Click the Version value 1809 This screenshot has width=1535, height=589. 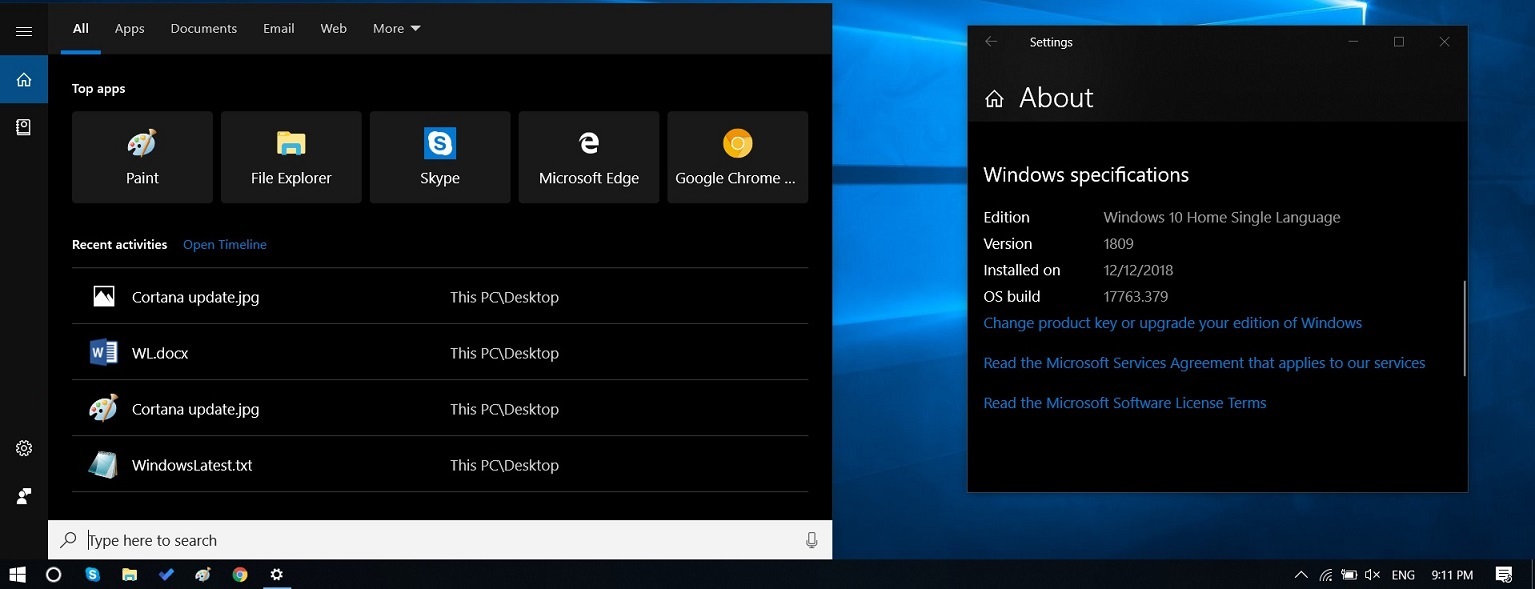(x=1119, y=244)
